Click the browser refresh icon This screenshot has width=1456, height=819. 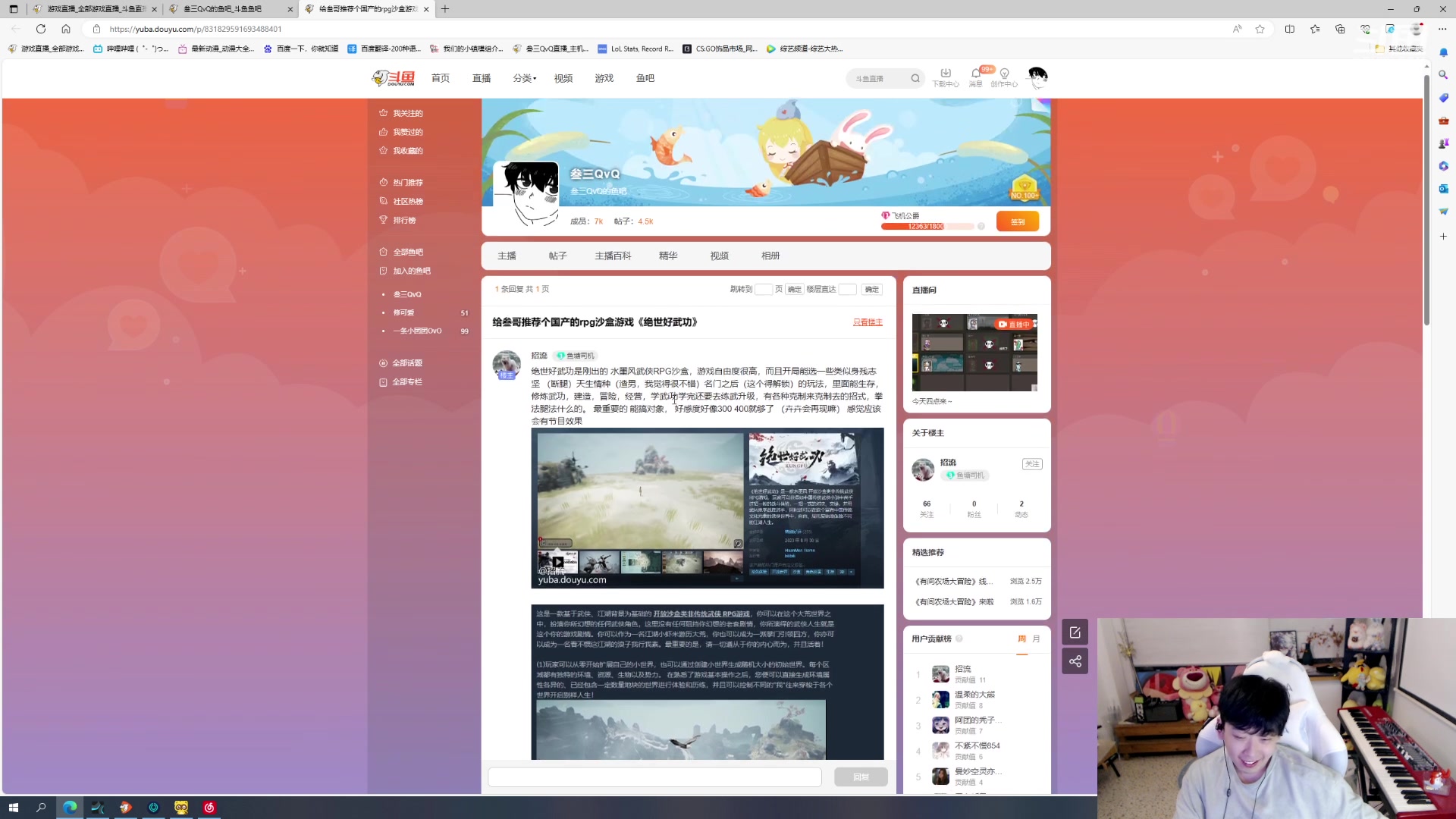(41, 29)
